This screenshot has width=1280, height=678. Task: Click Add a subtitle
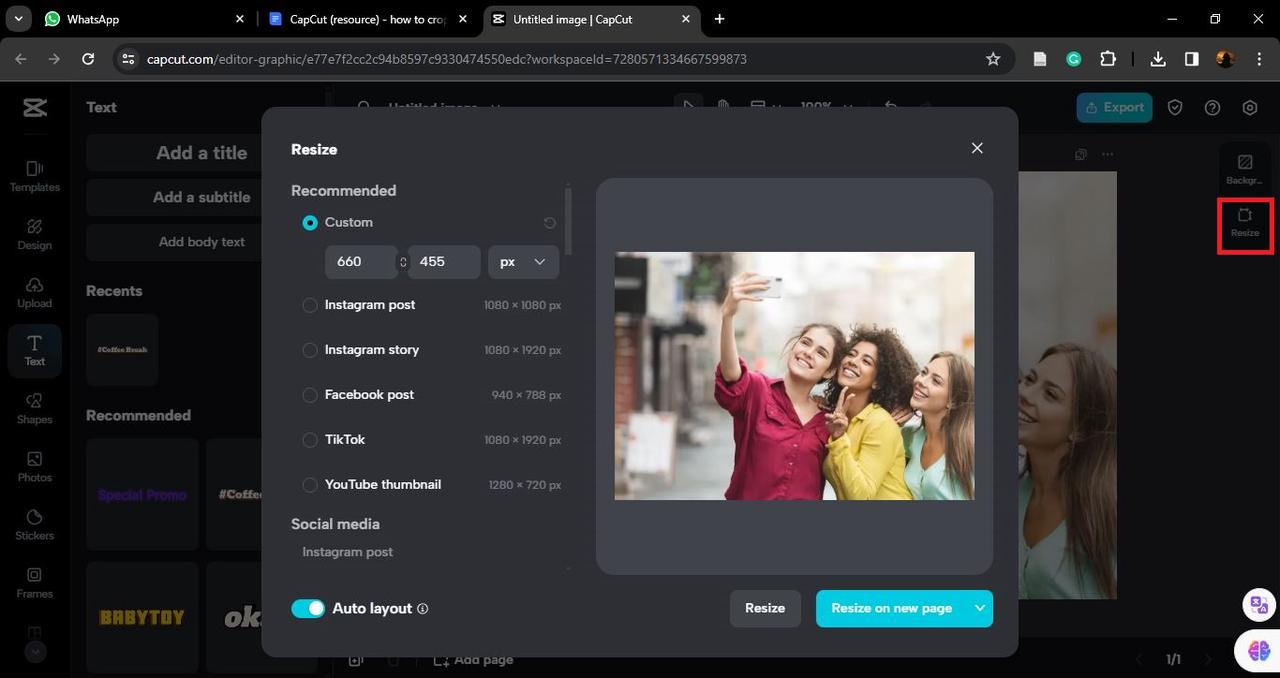(202, 197)
